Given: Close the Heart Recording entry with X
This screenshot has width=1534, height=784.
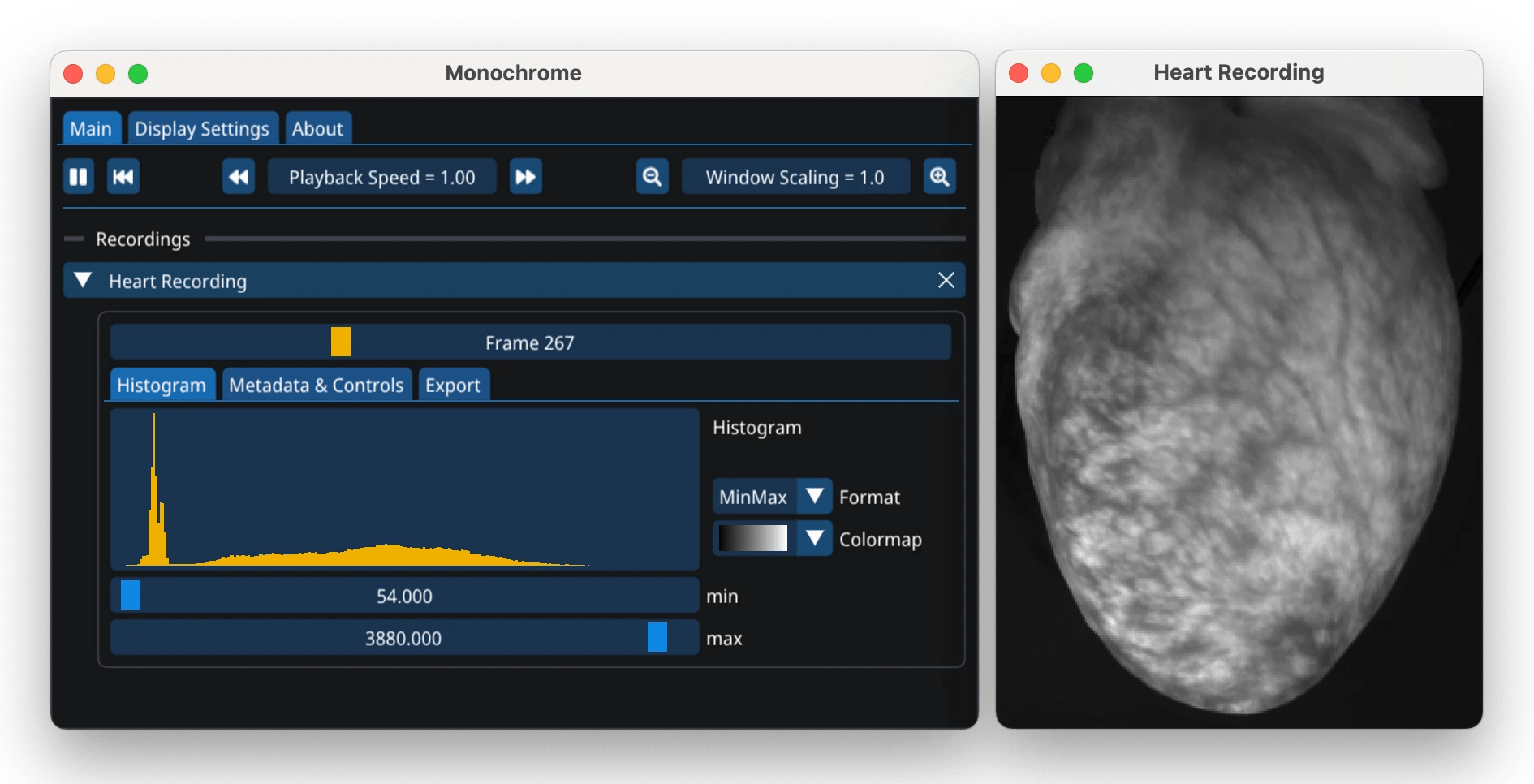Looking at the screenshot, I should pos(946,280).
